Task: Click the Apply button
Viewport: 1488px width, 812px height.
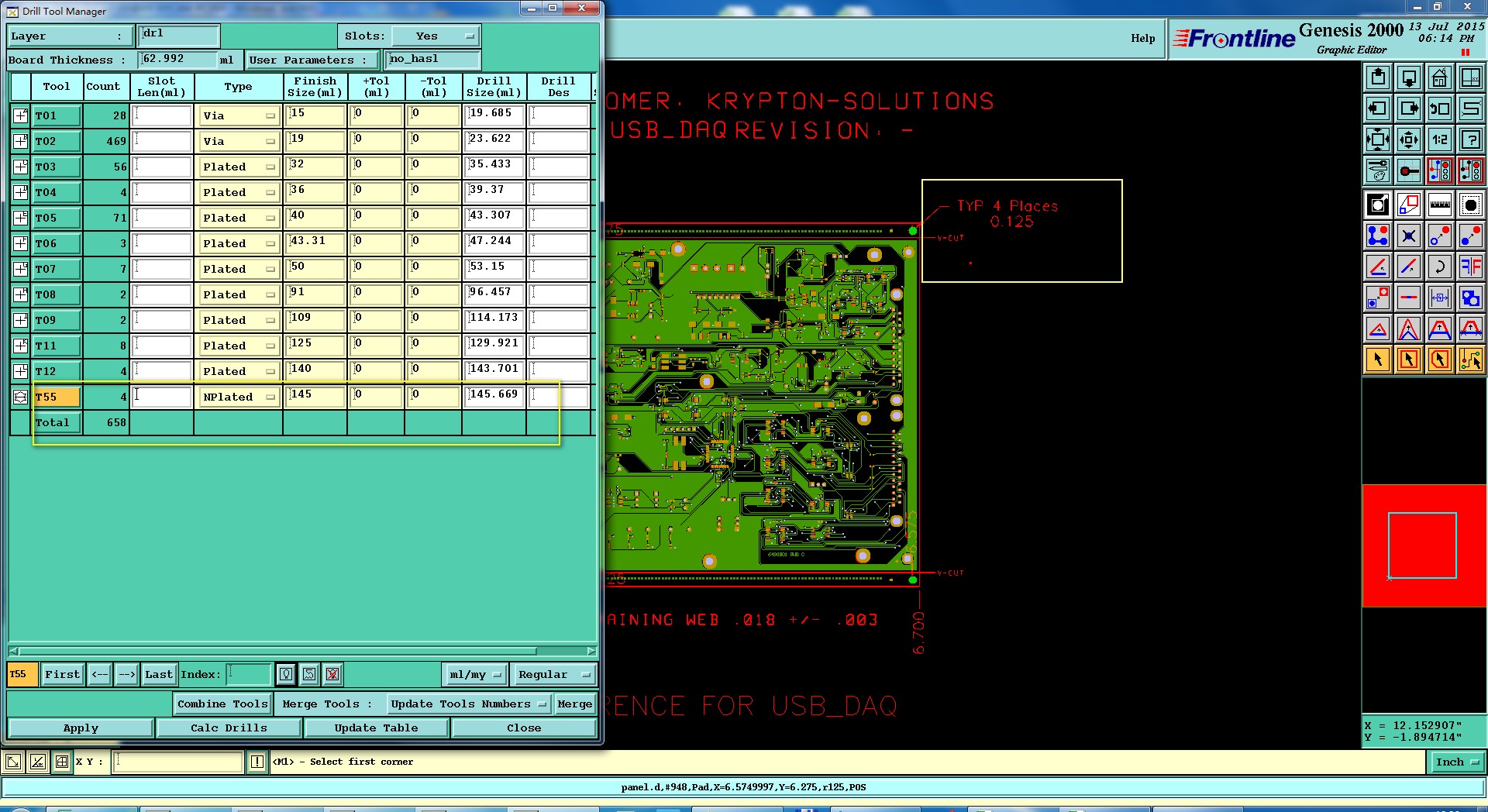Action: coord(81,728)
